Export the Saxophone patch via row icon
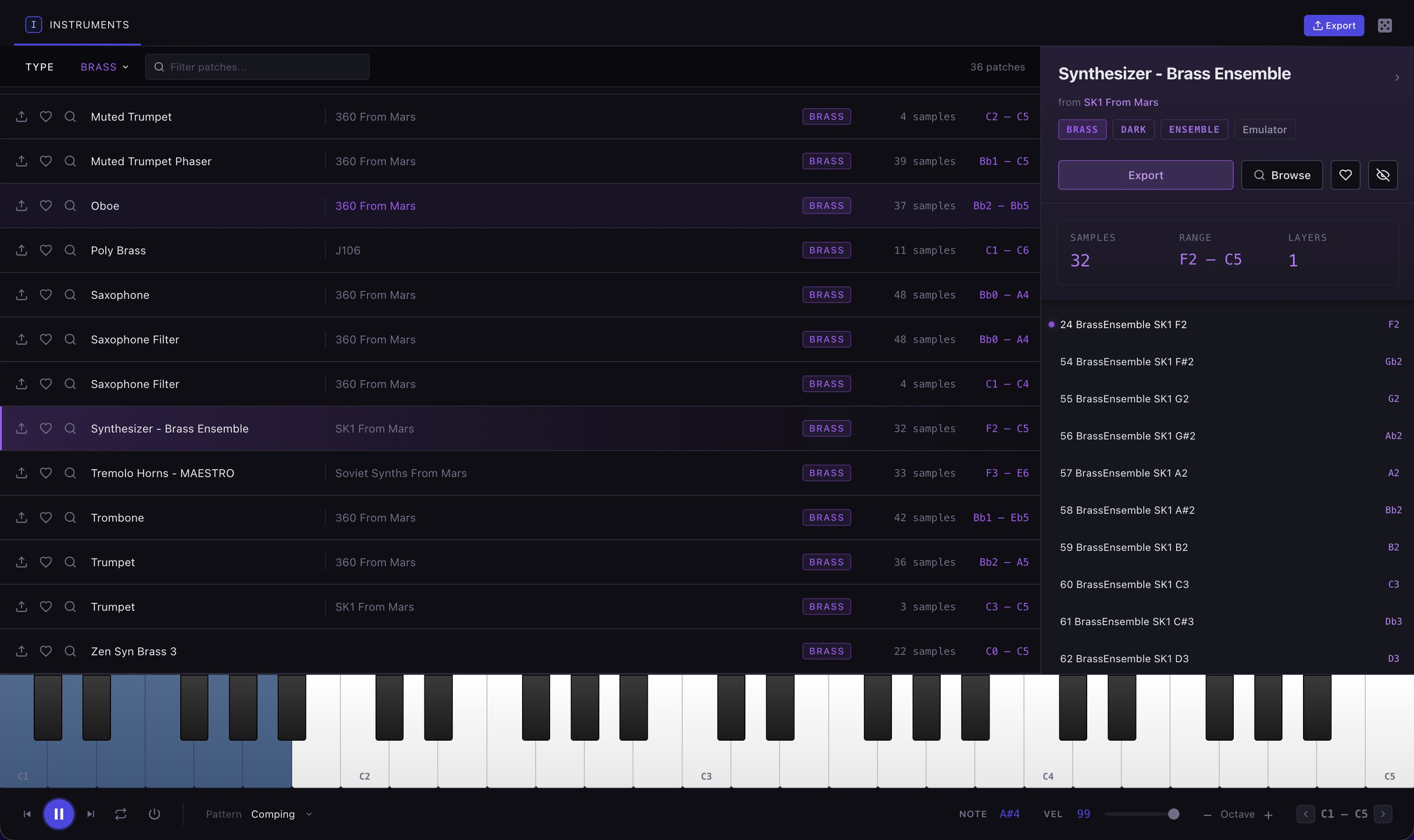This screenshot has height=840, width=1414. 22,295
